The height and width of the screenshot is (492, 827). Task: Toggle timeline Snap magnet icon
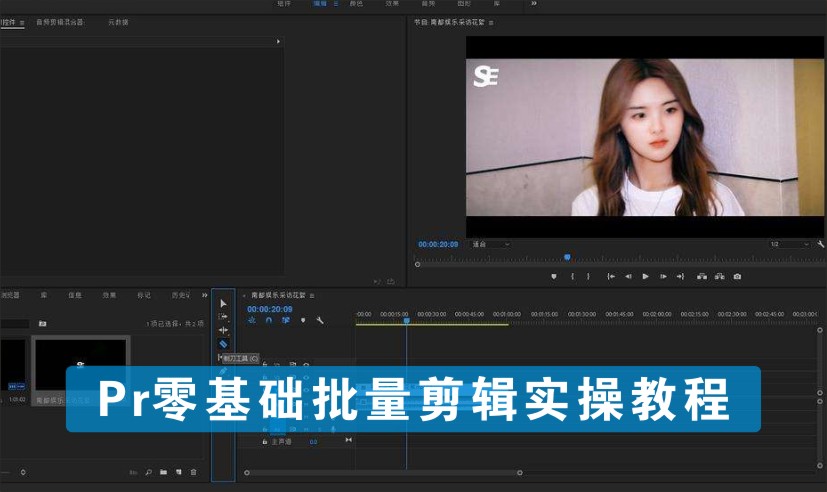(269, 320)
